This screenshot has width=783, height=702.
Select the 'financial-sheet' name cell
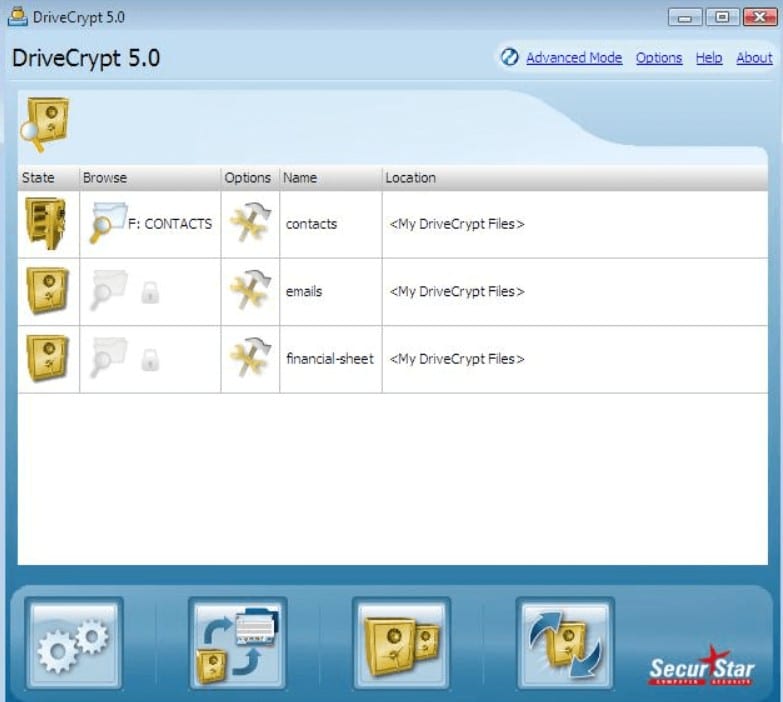(x=330, y=358)
